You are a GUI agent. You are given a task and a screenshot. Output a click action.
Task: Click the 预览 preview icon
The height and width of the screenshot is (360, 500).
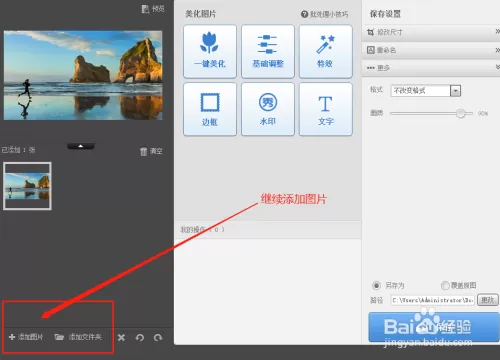tap(145, 9)
